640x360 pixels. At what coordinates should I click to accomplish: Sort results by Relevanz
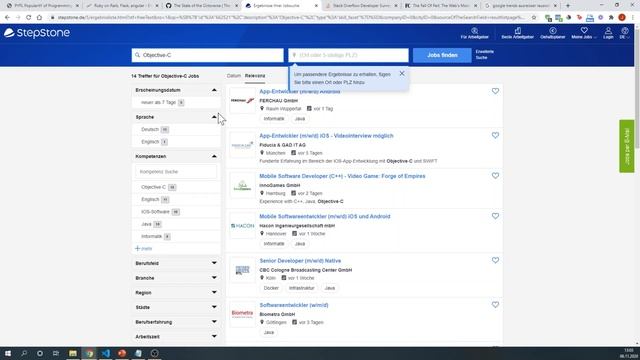(x=255, y=76)
